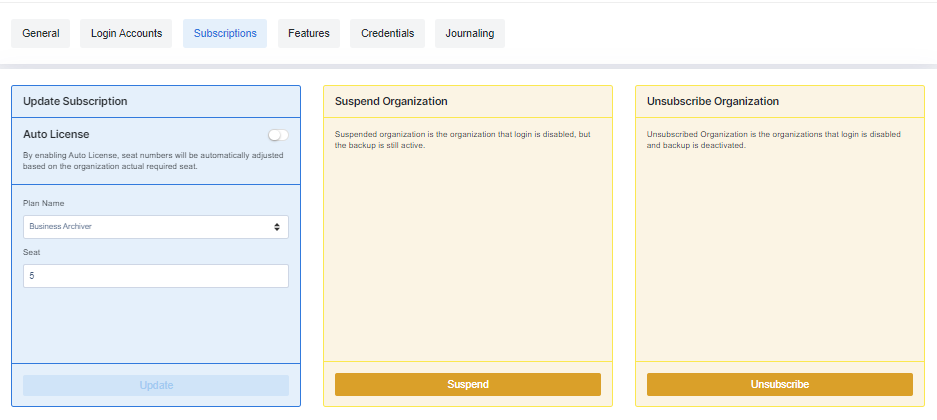Select the Subscriptions tab
This screenshot has width=937, height=420.
point(225,33)
